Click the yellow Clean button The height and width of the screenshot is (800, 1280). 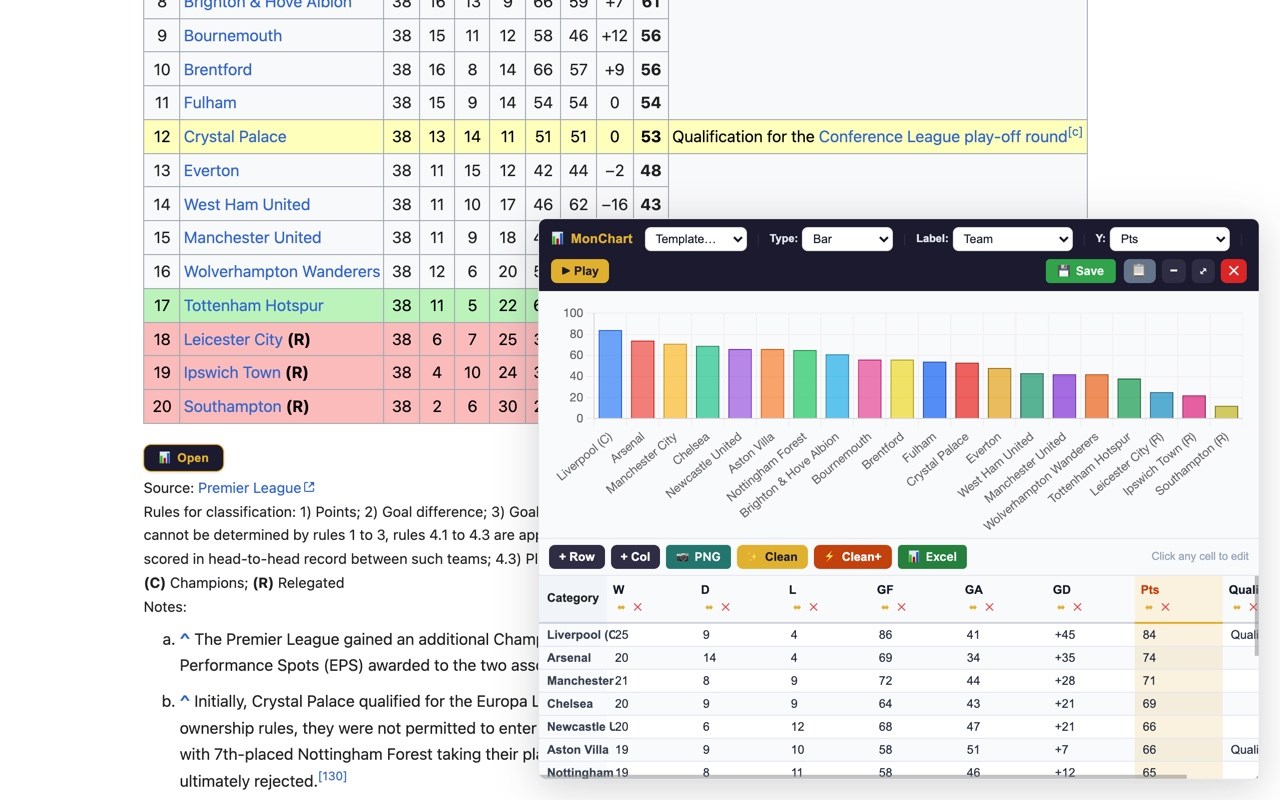[x=773, y=557]
